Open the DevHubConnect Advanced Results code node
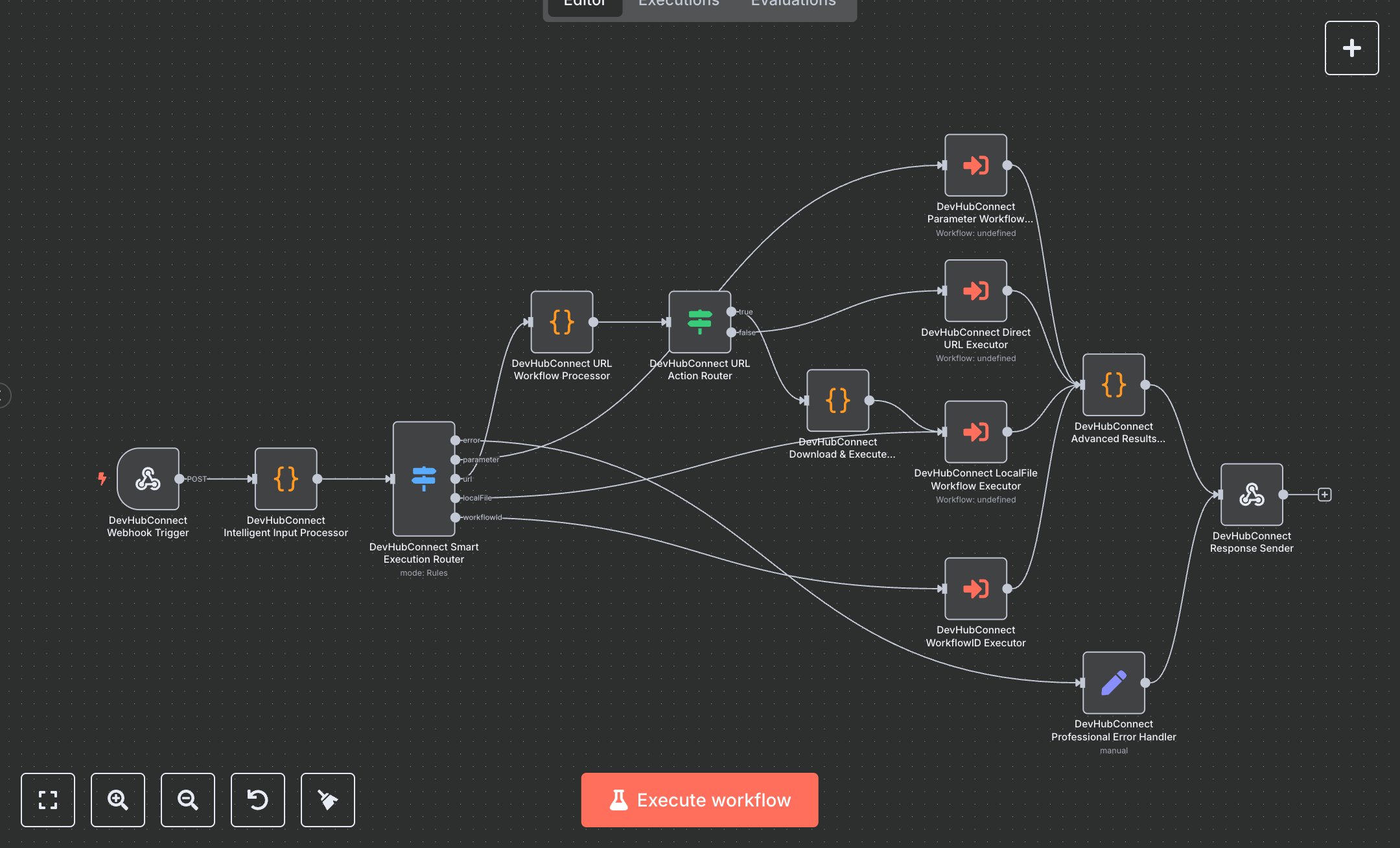 pyautogui.click(x=1113, y=384)
